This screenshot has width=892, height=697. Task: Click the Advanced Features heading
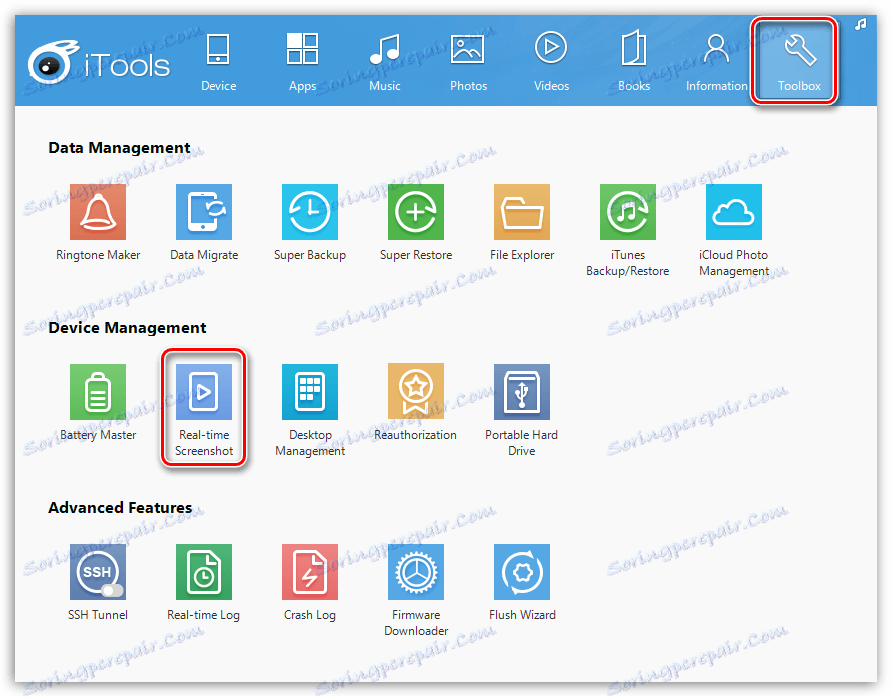point(120,508)
